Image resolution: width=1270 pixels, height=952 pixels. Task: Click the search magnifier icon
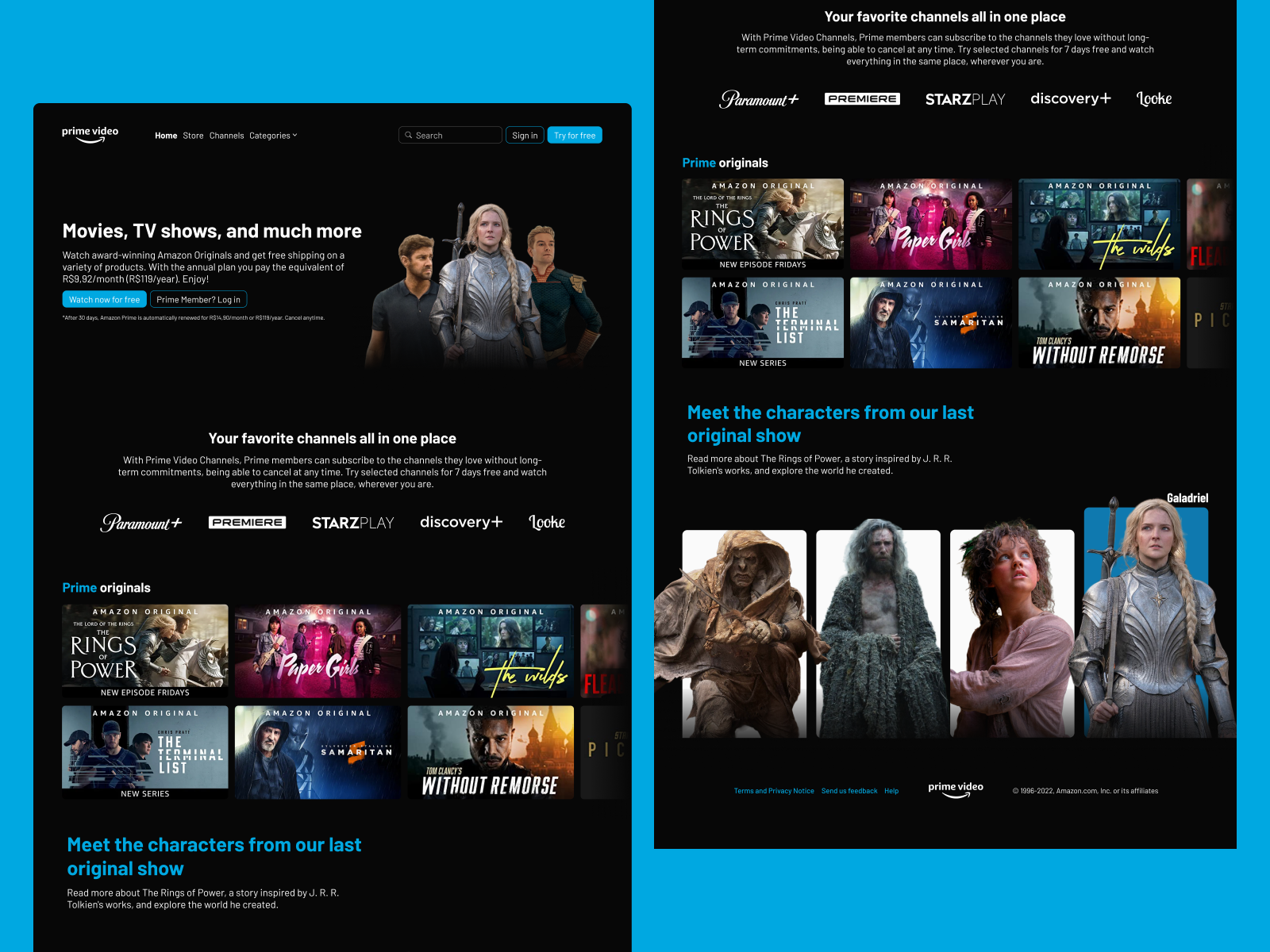coord(409,136)
